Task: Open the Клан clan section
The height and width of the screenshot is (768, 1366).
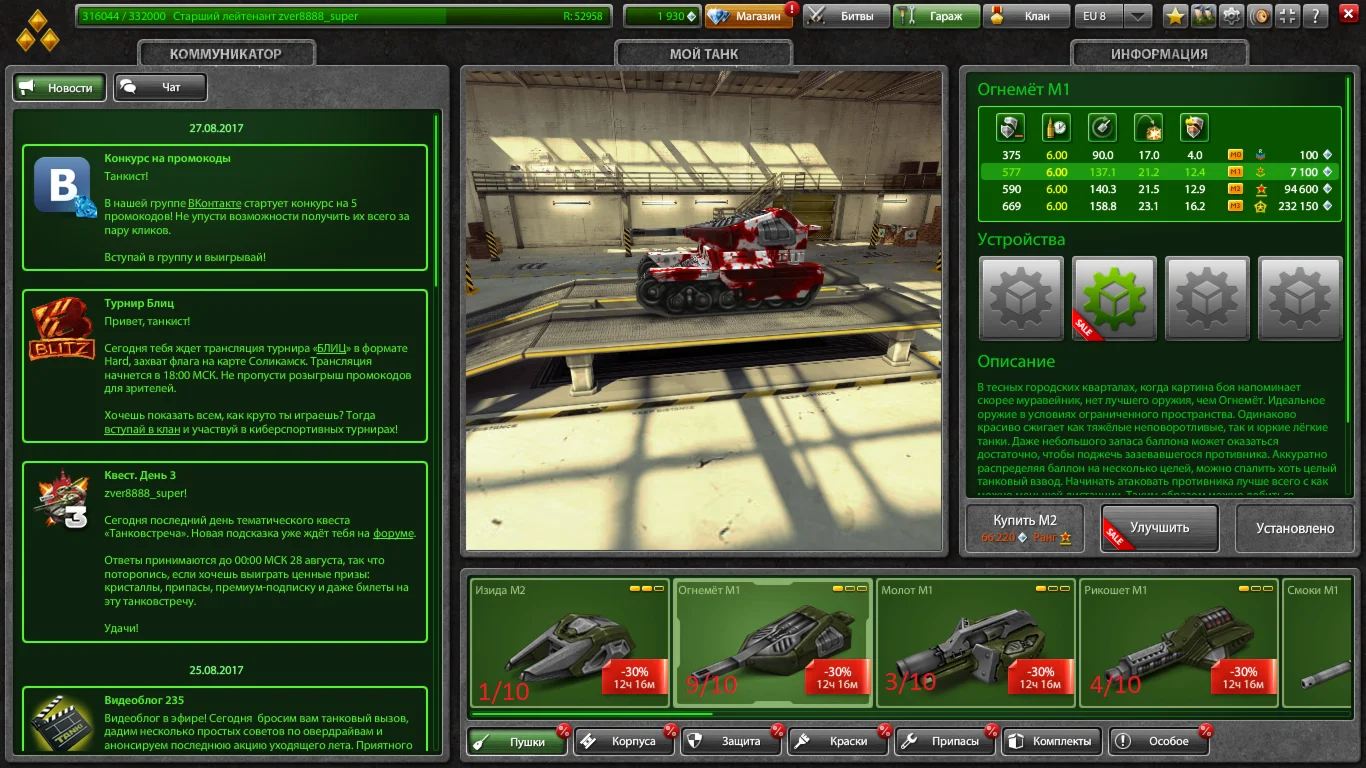Action: pos(1025,16)
